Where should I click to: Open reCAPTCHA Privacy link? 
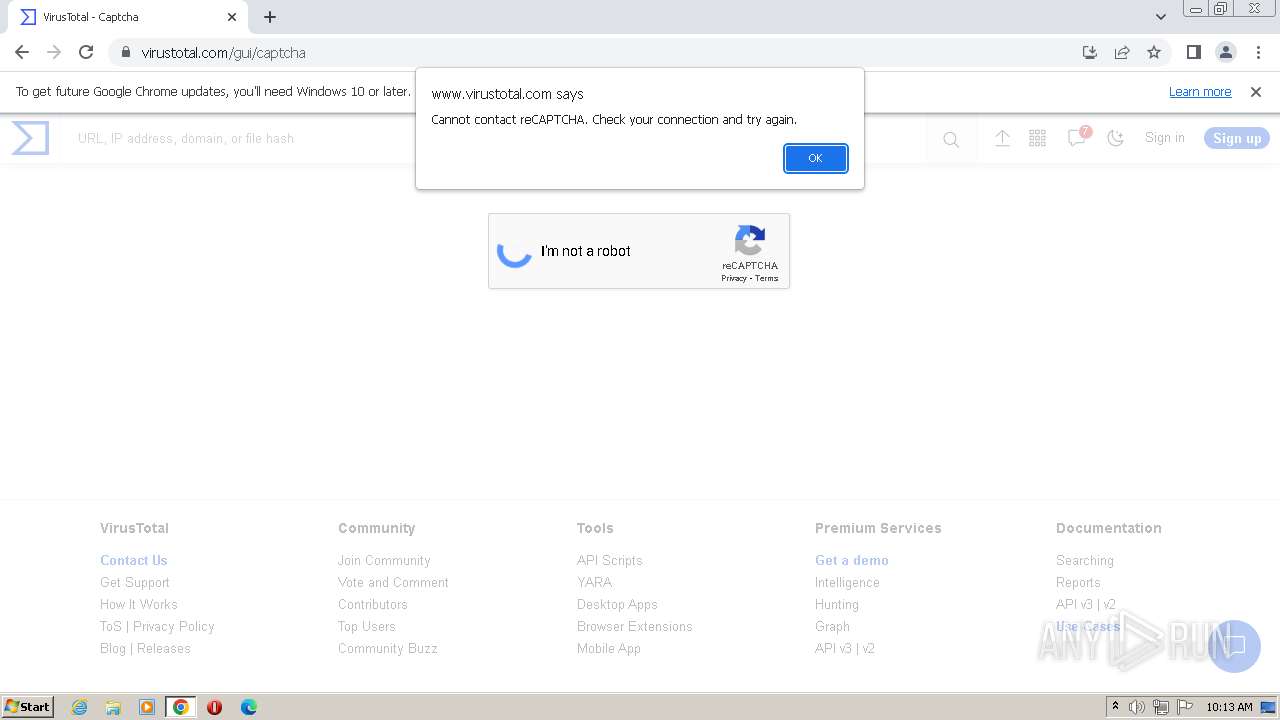(734, 279)
